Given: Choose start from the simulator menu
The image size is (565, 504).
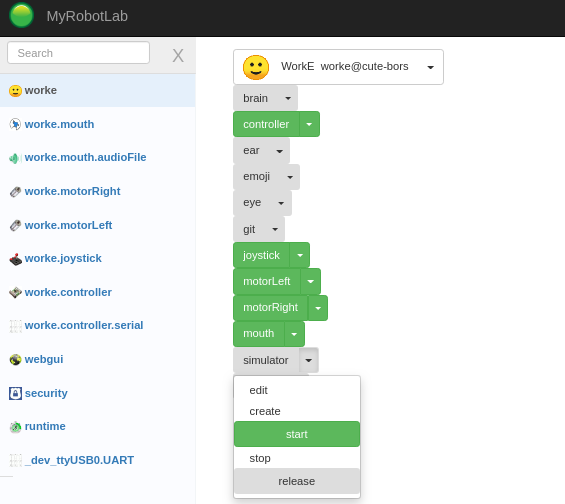Looking at the screenshot, I should [297, 434].
